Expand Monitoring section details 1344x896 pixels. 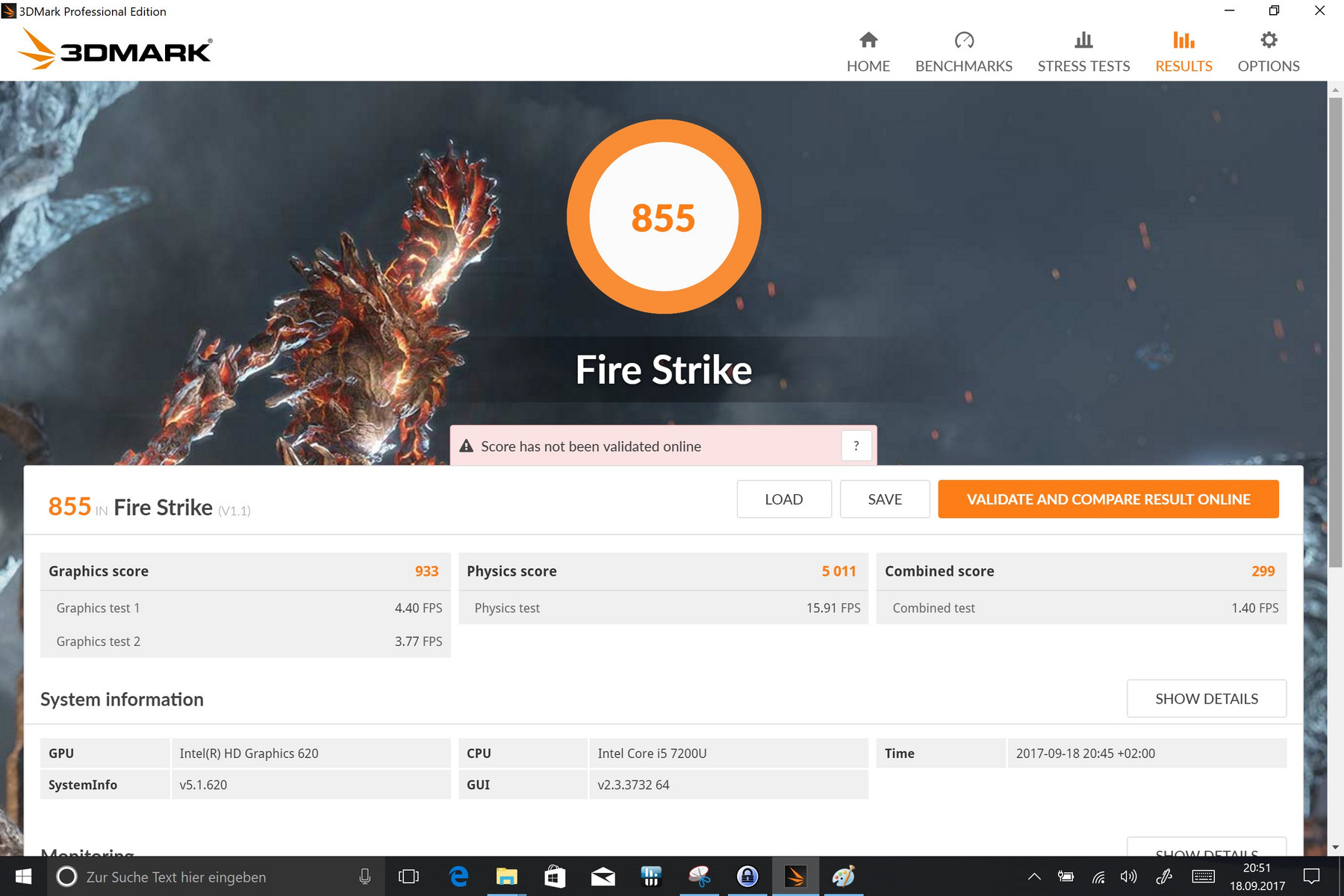coord(1206,849)
